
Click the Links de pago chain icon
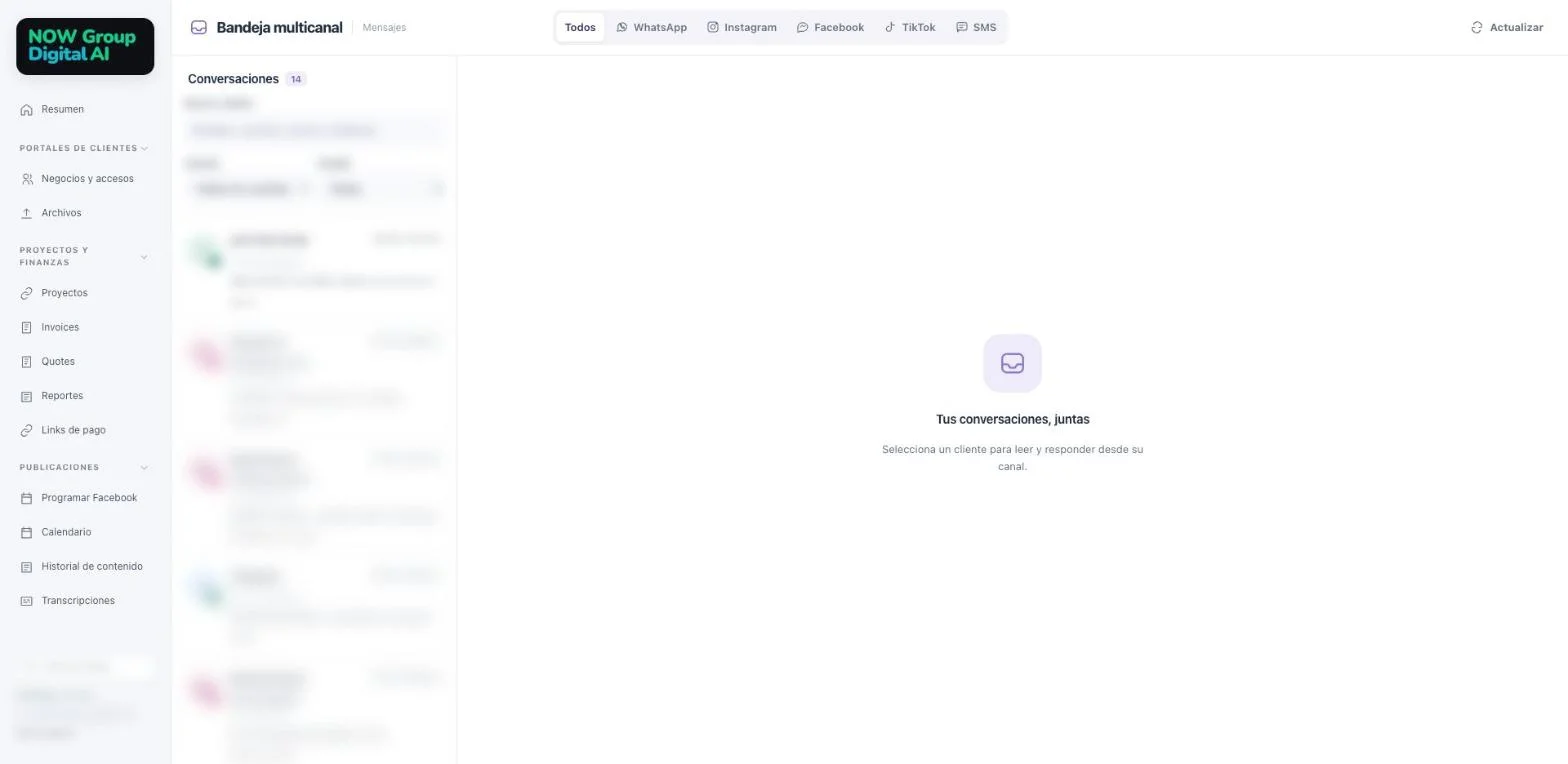coord(27,430)
